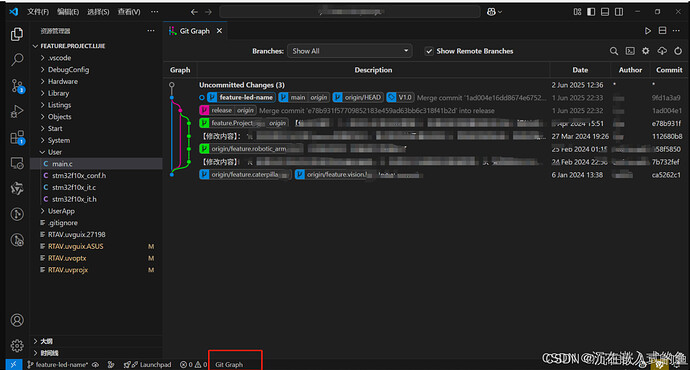
Task: Click Git Graph button in status bar
Action: tap(229, 364)
